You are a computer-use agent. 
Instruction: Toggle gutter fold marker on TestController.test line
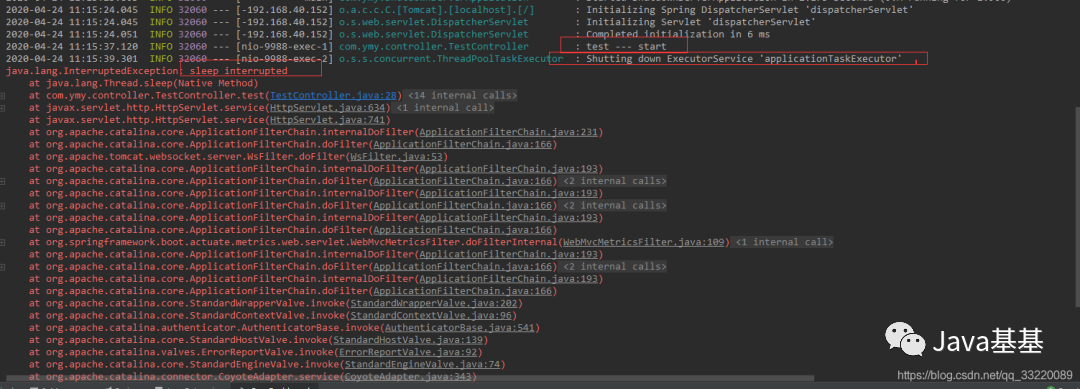click(3, 96)
